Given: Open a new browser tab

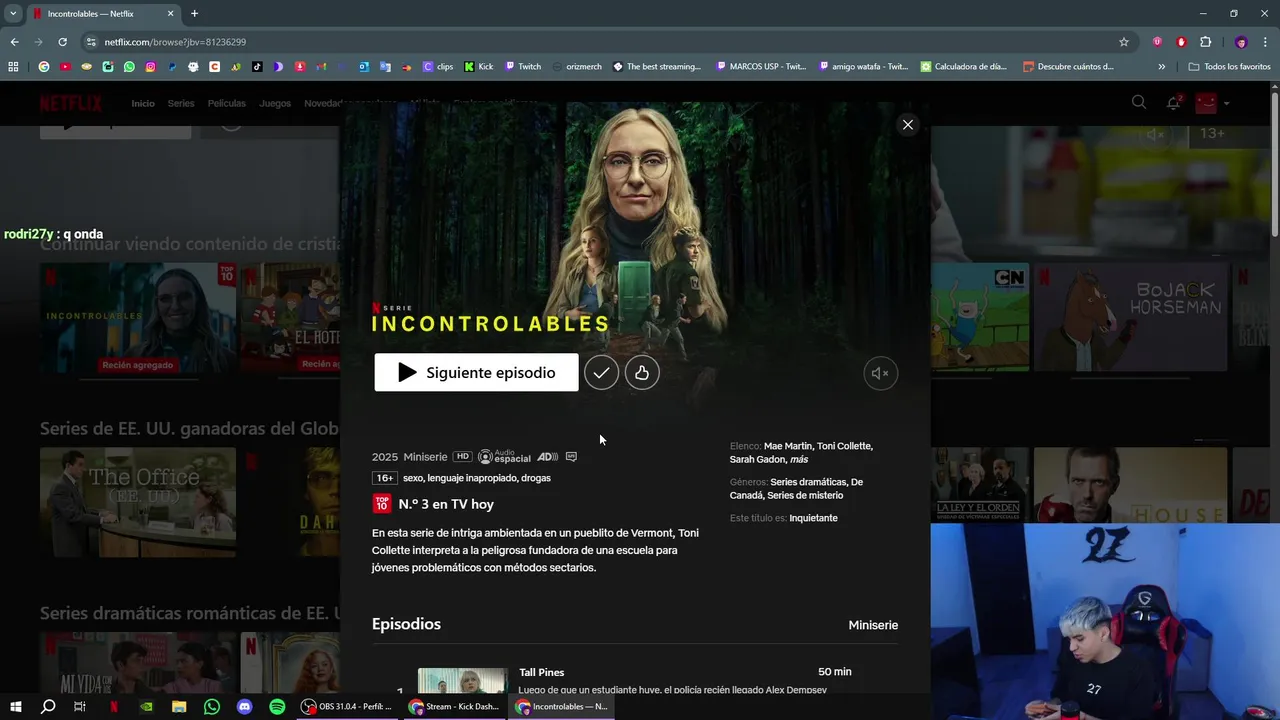Looking at the screenshot, I should click(194, 14).
